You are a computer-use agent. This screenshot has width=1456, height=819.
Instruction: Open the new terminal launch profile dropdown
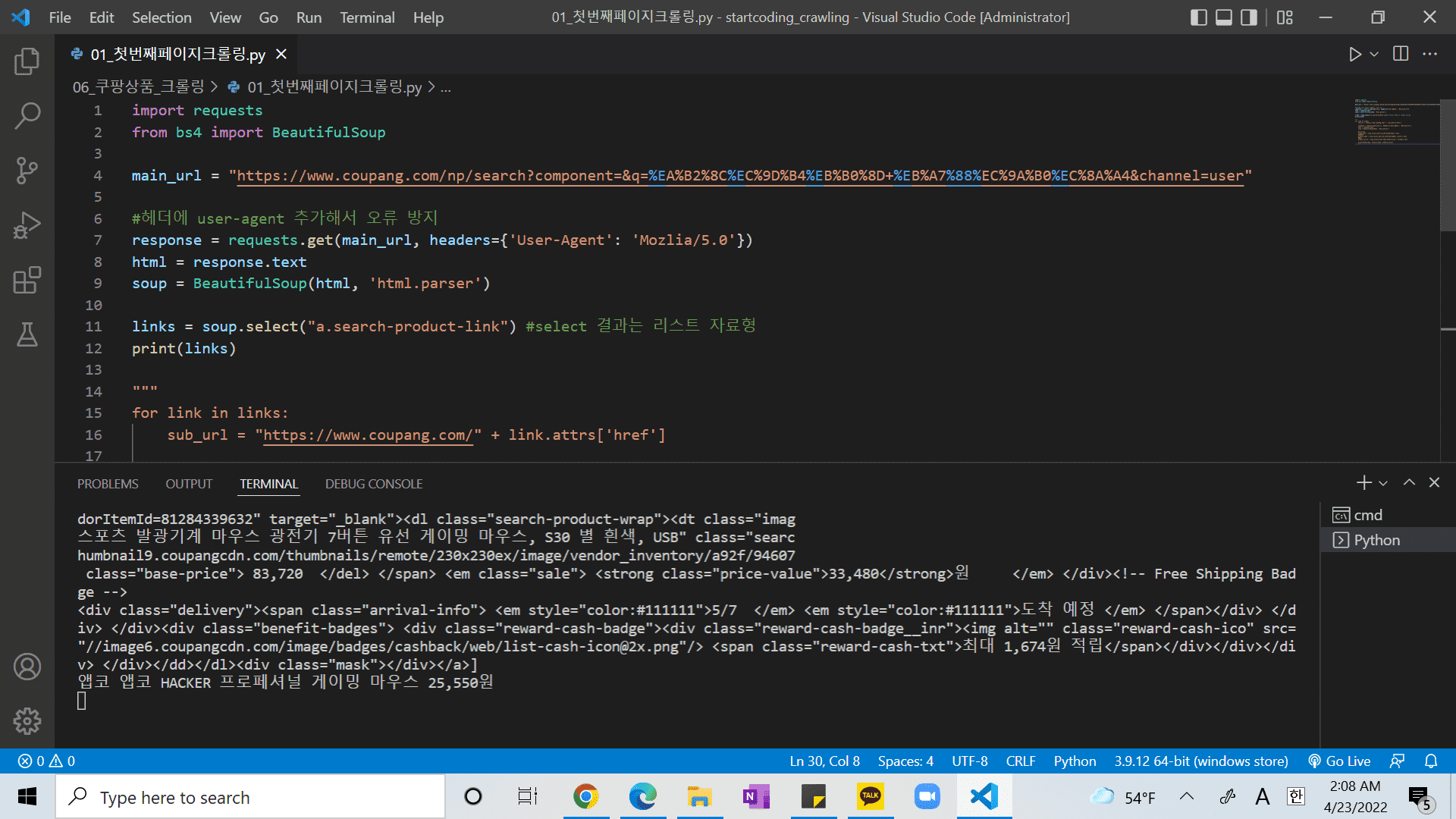pos(1383,483)
